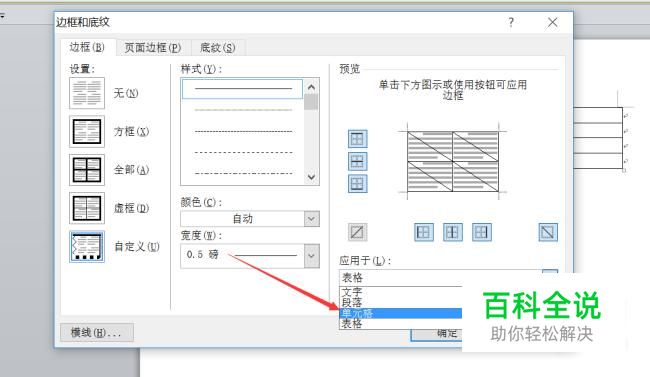
Task: Select the dash-dot line style
Action: (243, 173)
